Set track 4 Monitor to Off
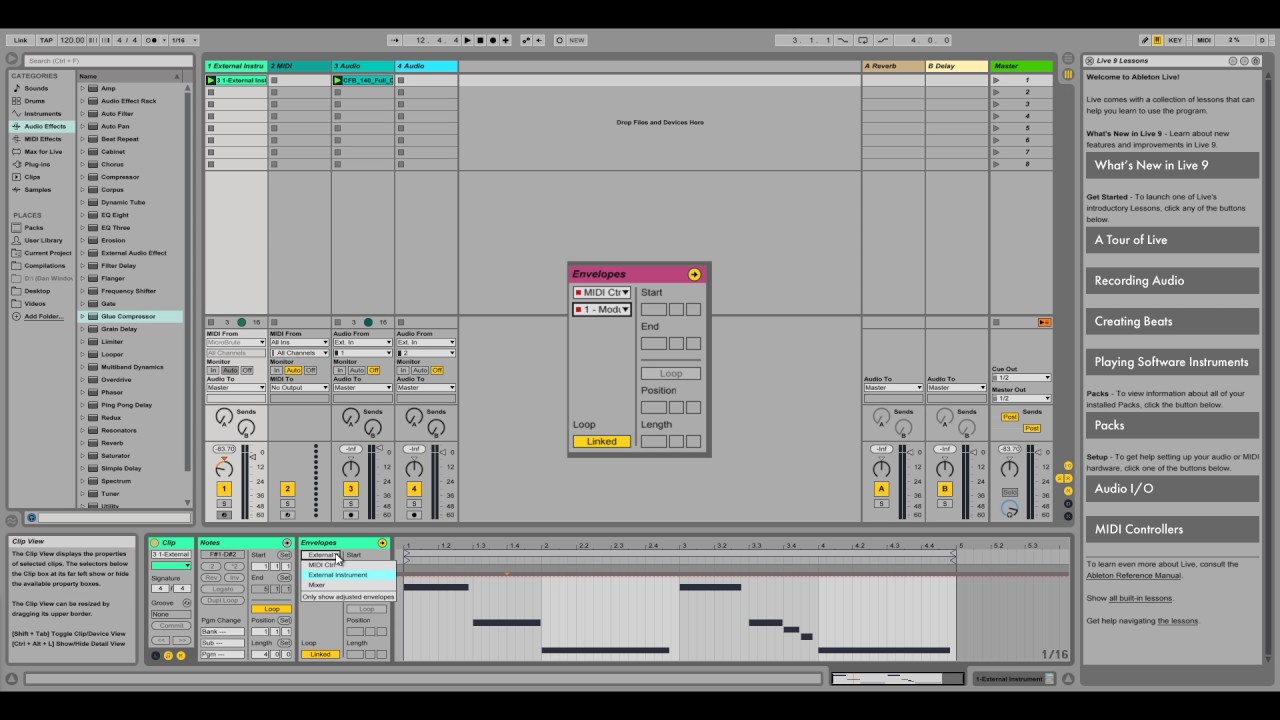 pyautogui.click(x=437, y=370)
